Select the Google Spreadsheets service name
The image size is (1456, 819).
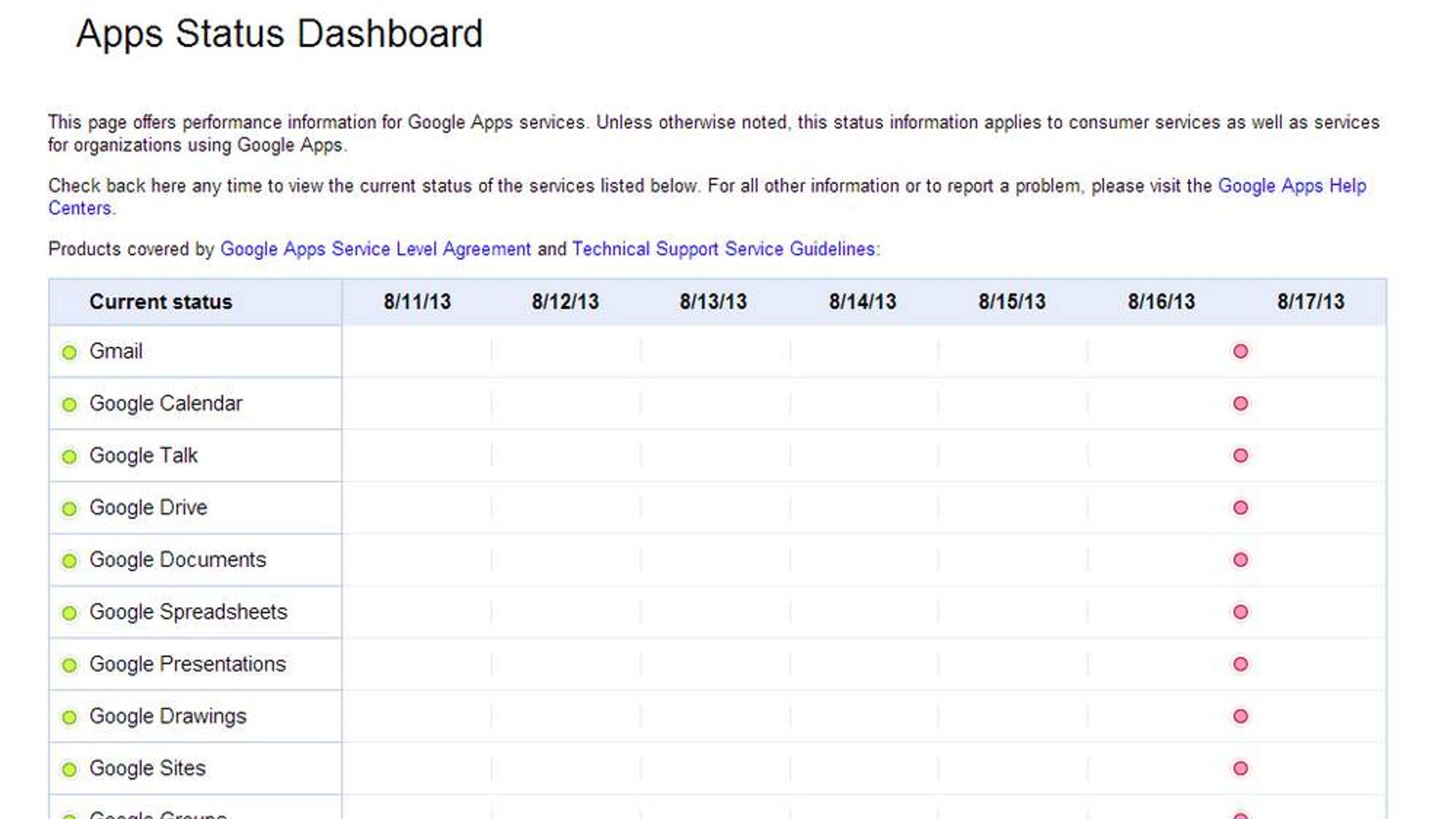click(188, 612)
